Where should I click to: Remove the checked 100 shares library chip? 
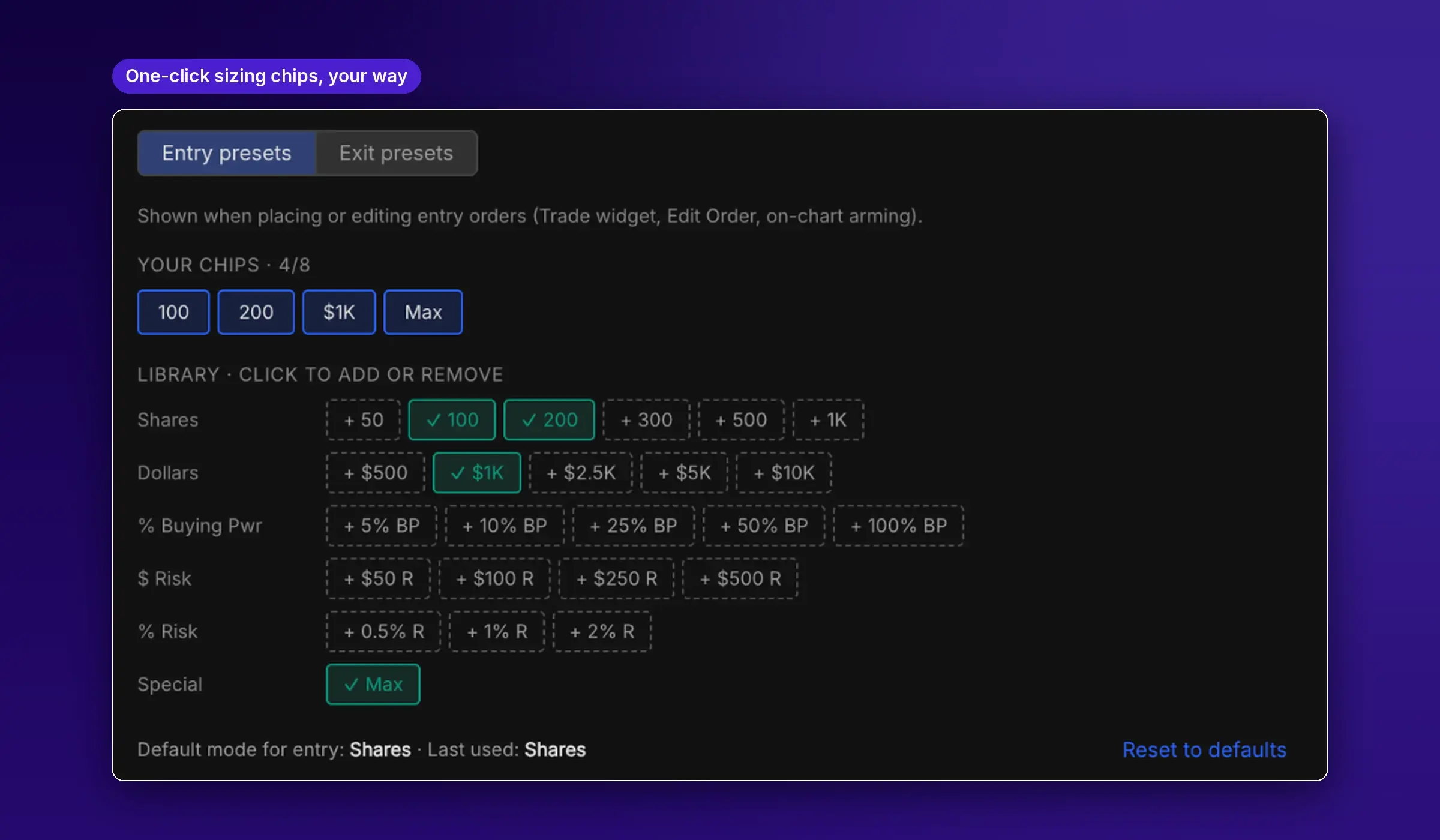[452, 420]
